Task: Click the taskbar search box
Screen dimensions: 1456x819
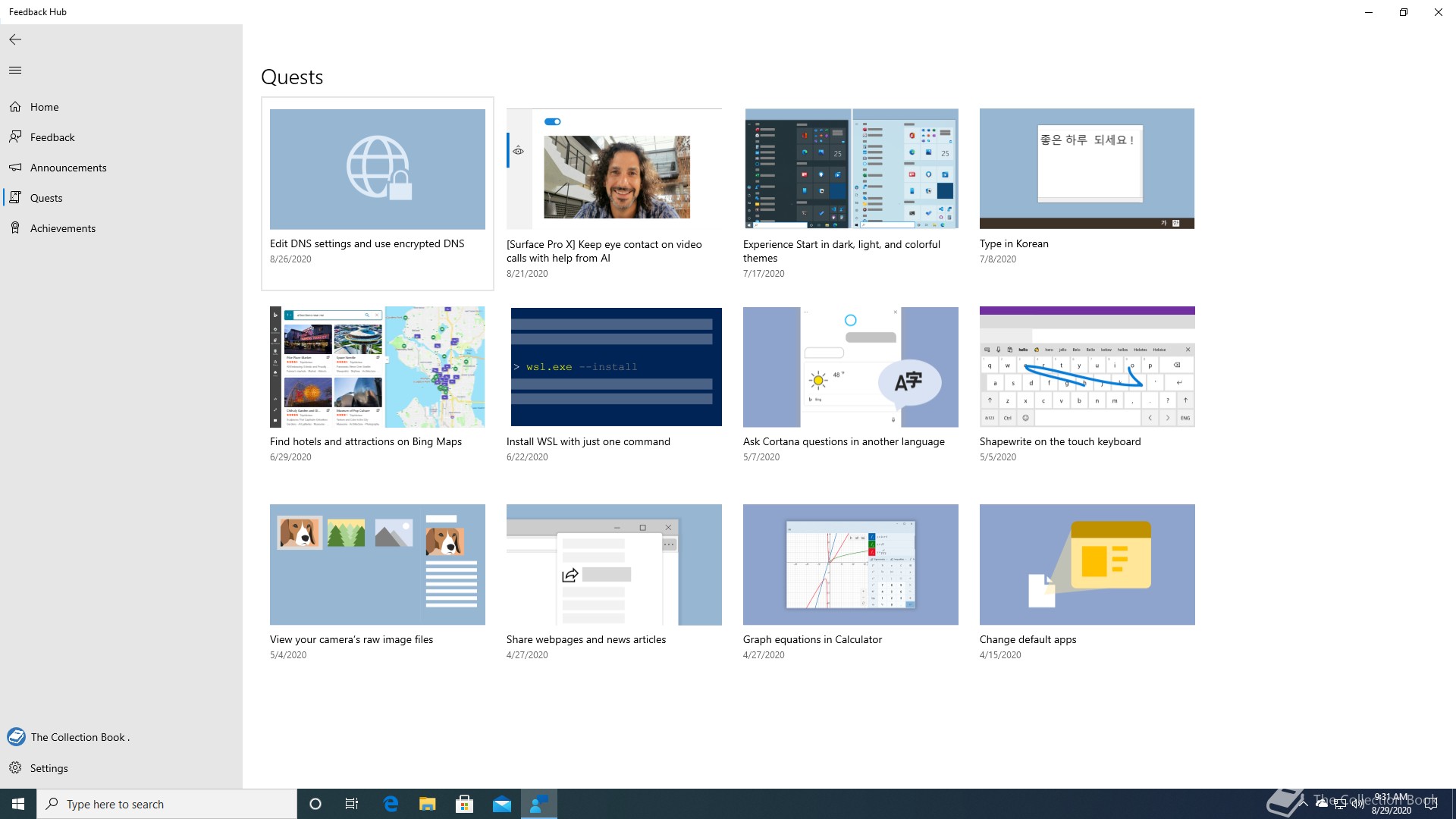Action: coord(167,804)
